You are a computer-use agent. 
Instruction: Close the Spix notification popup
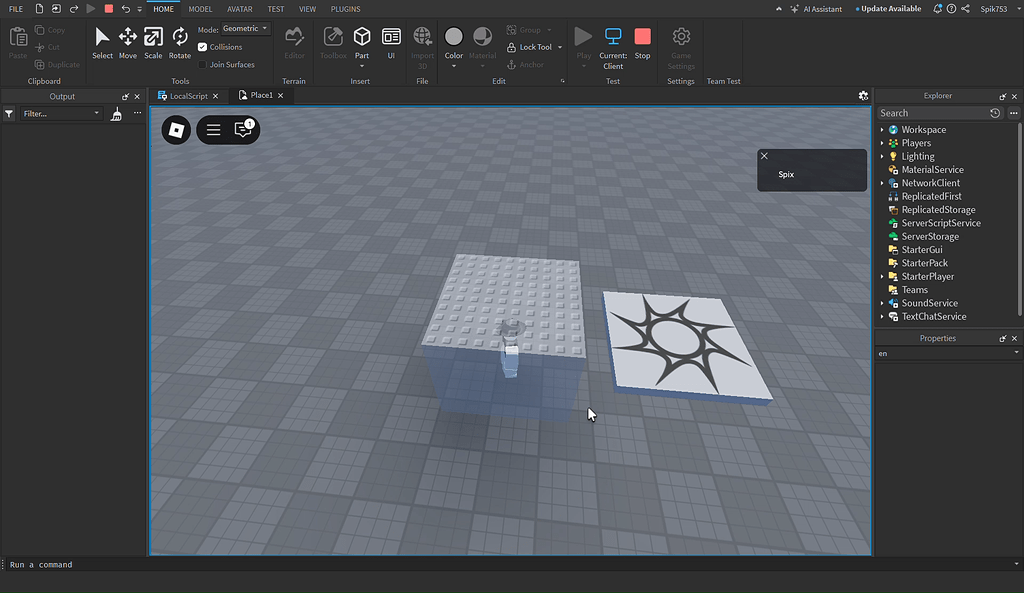tap(764, 156)
